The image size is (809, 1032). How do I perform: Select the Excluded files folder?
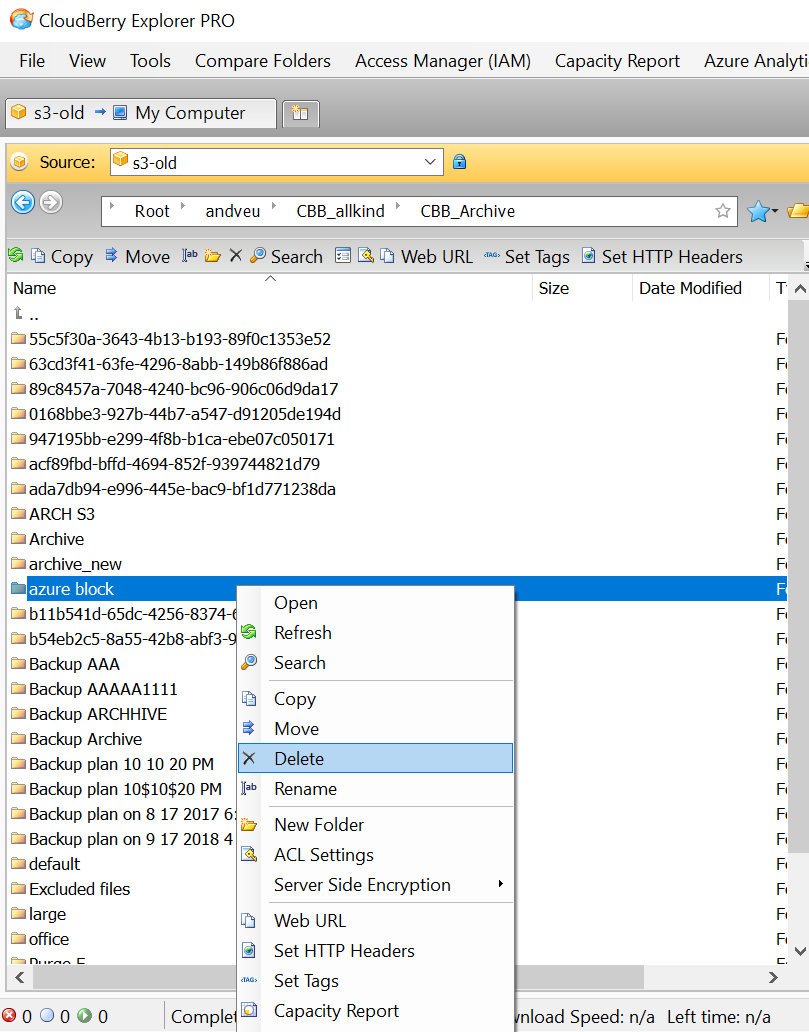point(122,889)
